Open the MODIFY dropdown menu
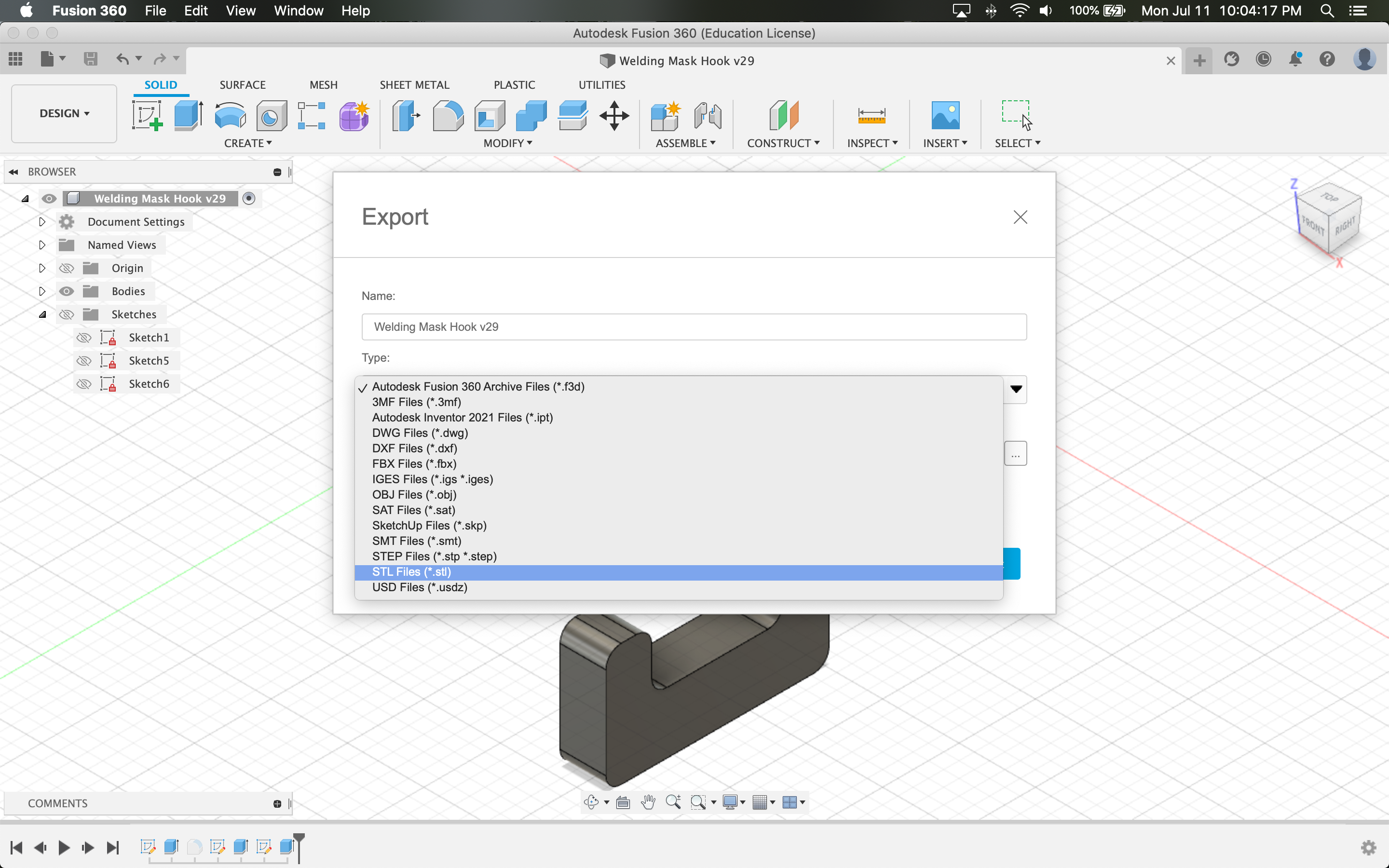 coord(507,144)
